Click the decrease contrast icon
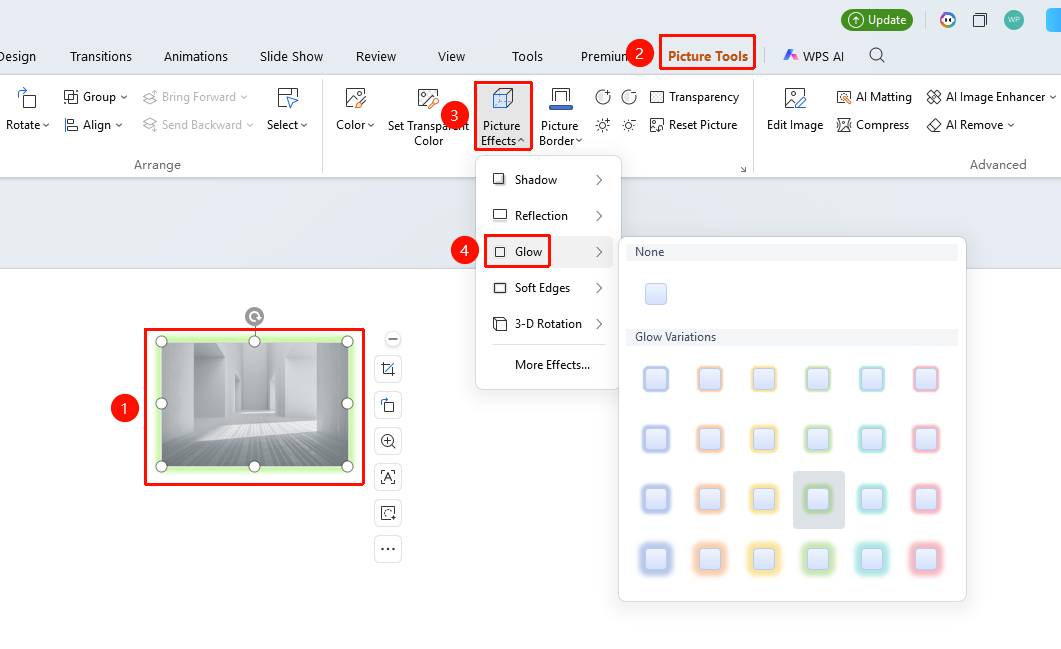1061x649 pixels. [629, 97]
